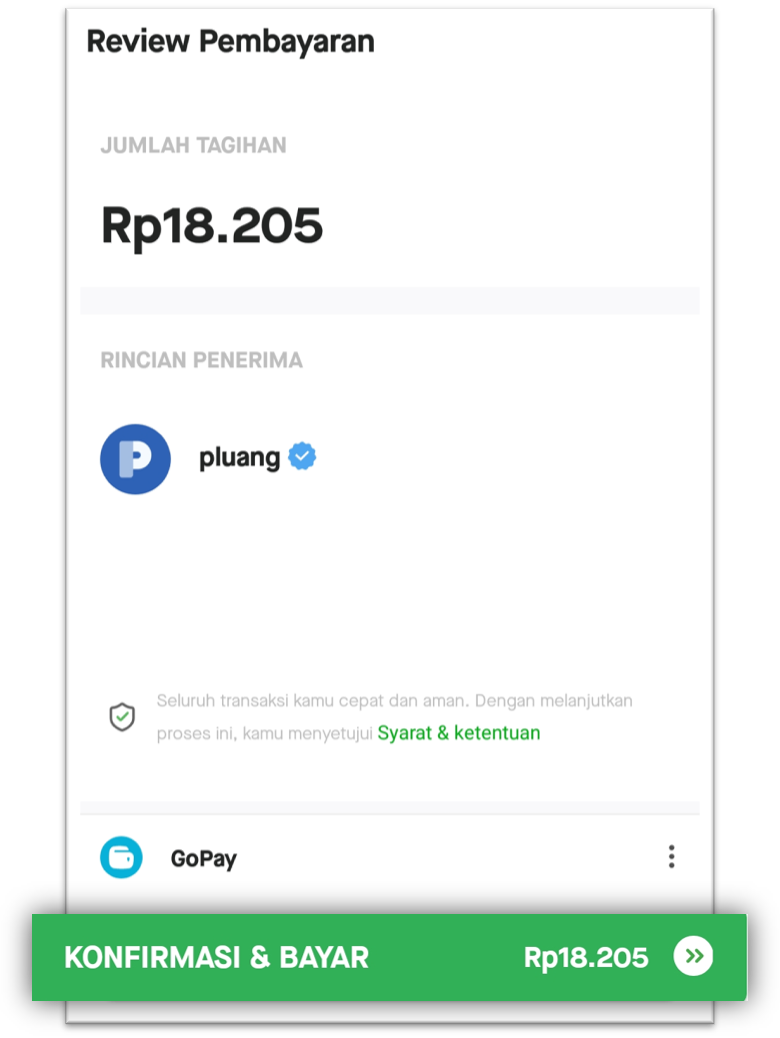Click the double-arrow icon on green button
780x1038 pixels.
[693, 956]
